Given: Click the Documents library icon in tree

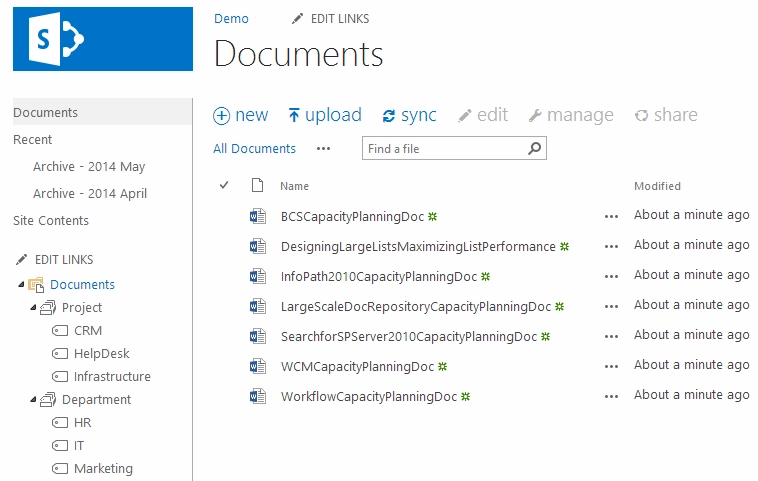Looking at the screenshot, I should (x=37, y=285).
